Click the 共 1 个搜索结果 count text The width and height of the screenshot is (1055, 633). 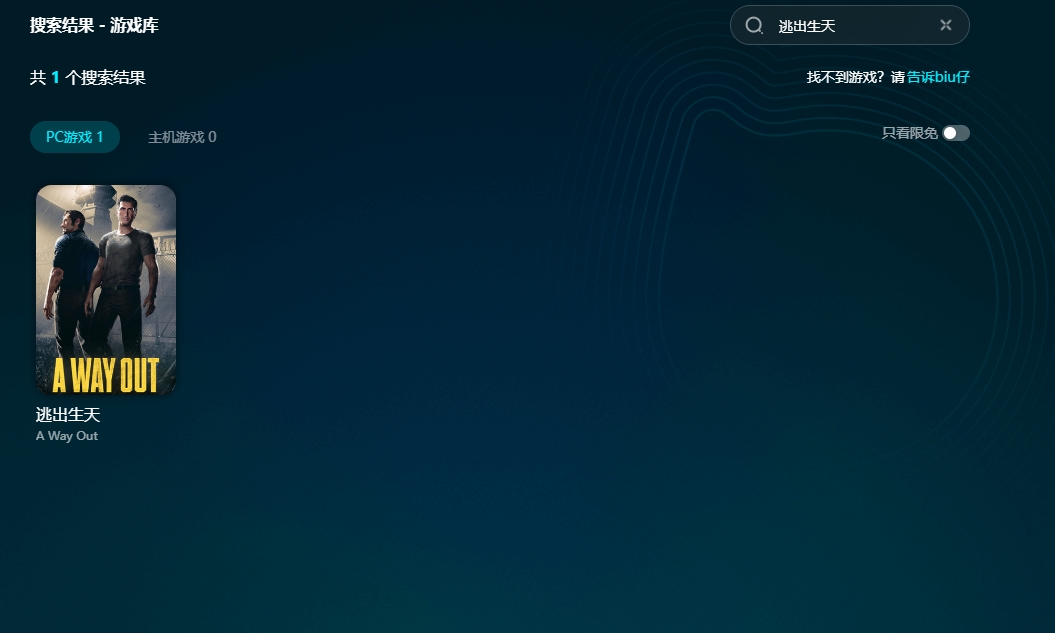coord(88,77)
